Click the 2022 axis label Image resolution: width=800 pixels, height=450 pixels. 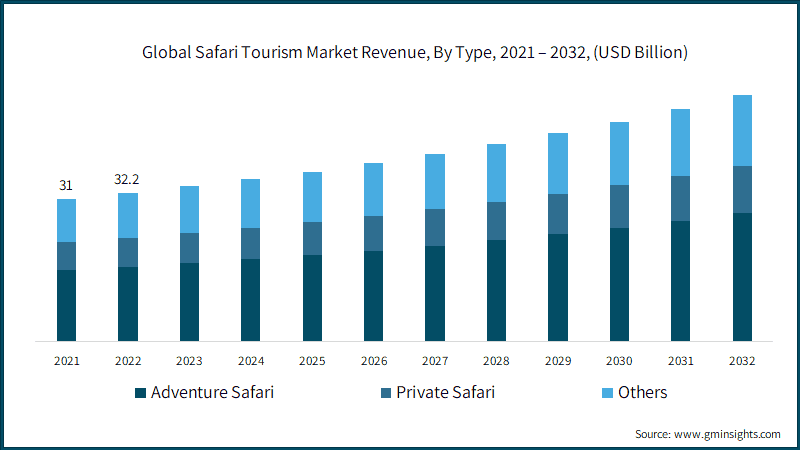128,361
